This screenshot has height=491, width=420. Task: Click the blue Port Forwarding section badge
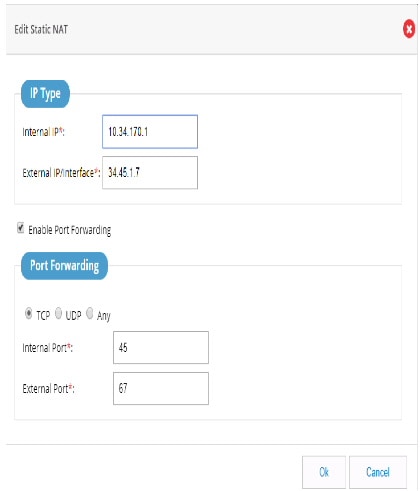tap(64, 266)
